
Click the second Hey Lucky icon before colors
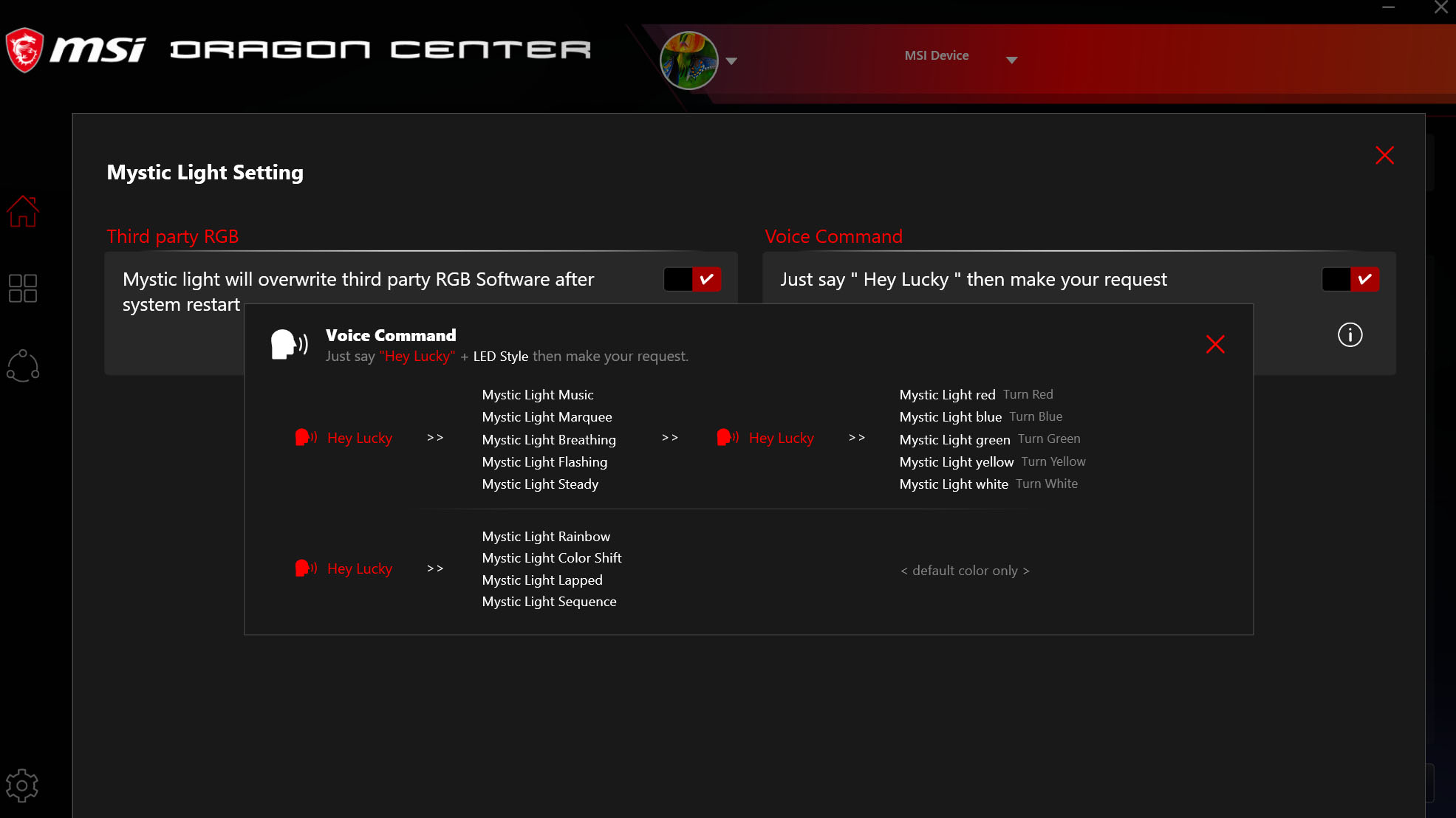(x=728, y=437)
